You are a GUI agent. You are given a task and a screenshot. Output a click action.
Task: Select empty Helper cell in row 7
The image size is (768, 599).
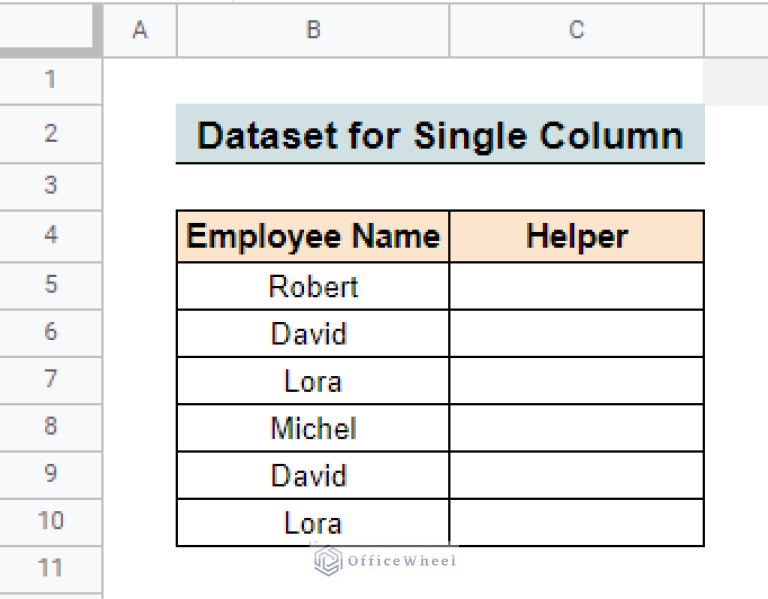tap(576, 381)
